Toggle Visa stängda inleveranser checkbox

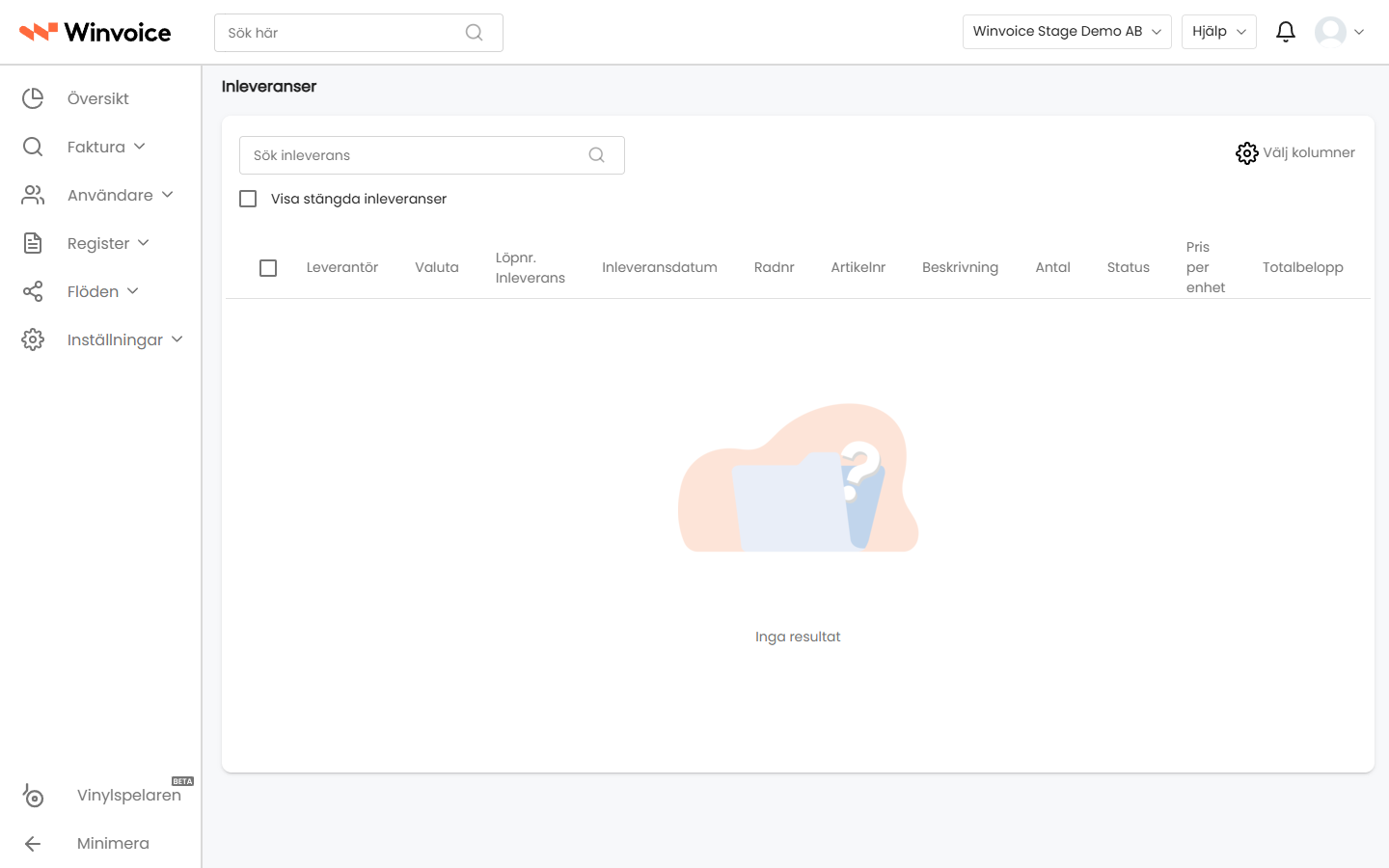(x=248, y=199)
